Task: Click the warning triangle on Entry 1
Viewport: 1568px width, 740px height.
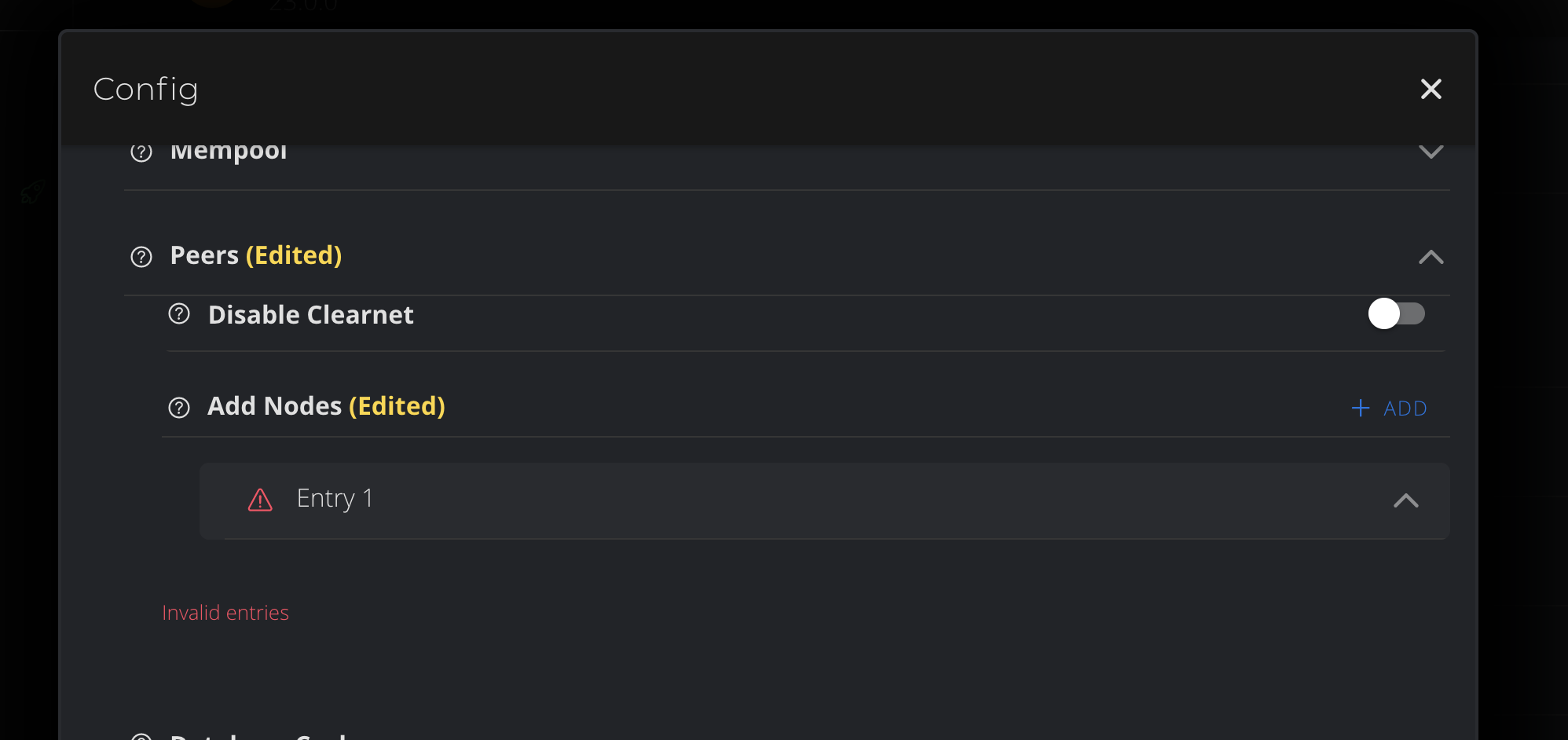Action: coord(259,500)
